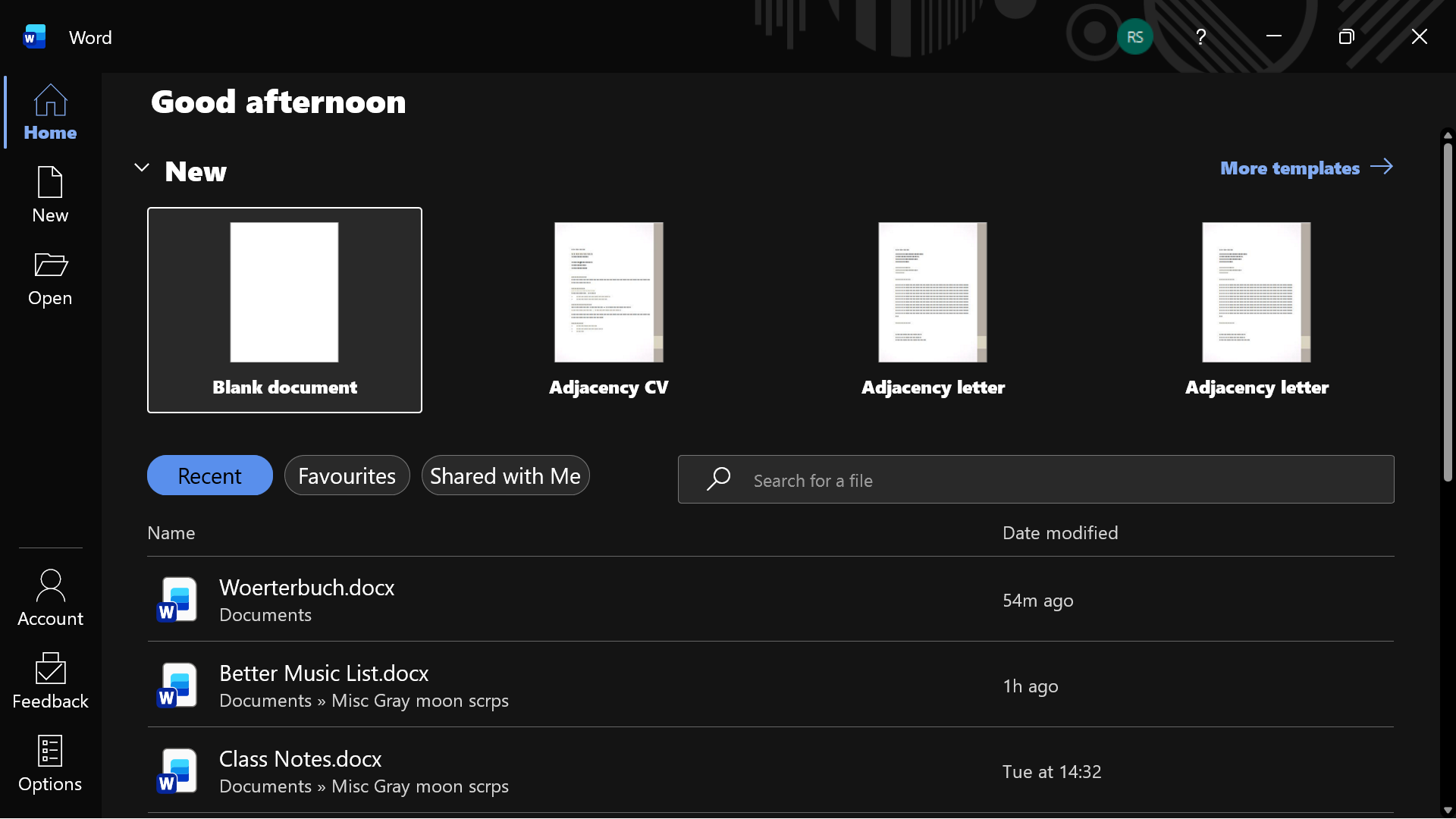
Task: Click in the Search for a file field
Action: [x=1036, y=479]
